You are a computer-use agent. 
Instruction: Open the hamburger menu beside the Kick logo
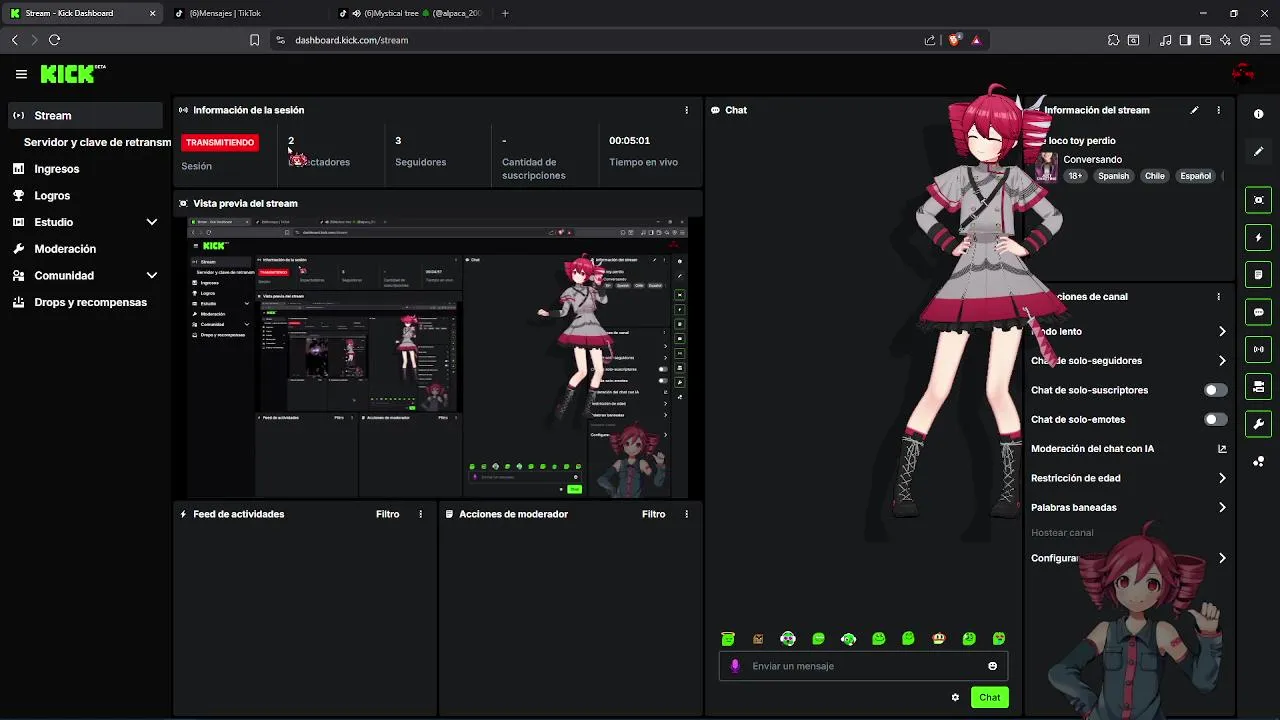pyautogui.click(x=21, y=74)
